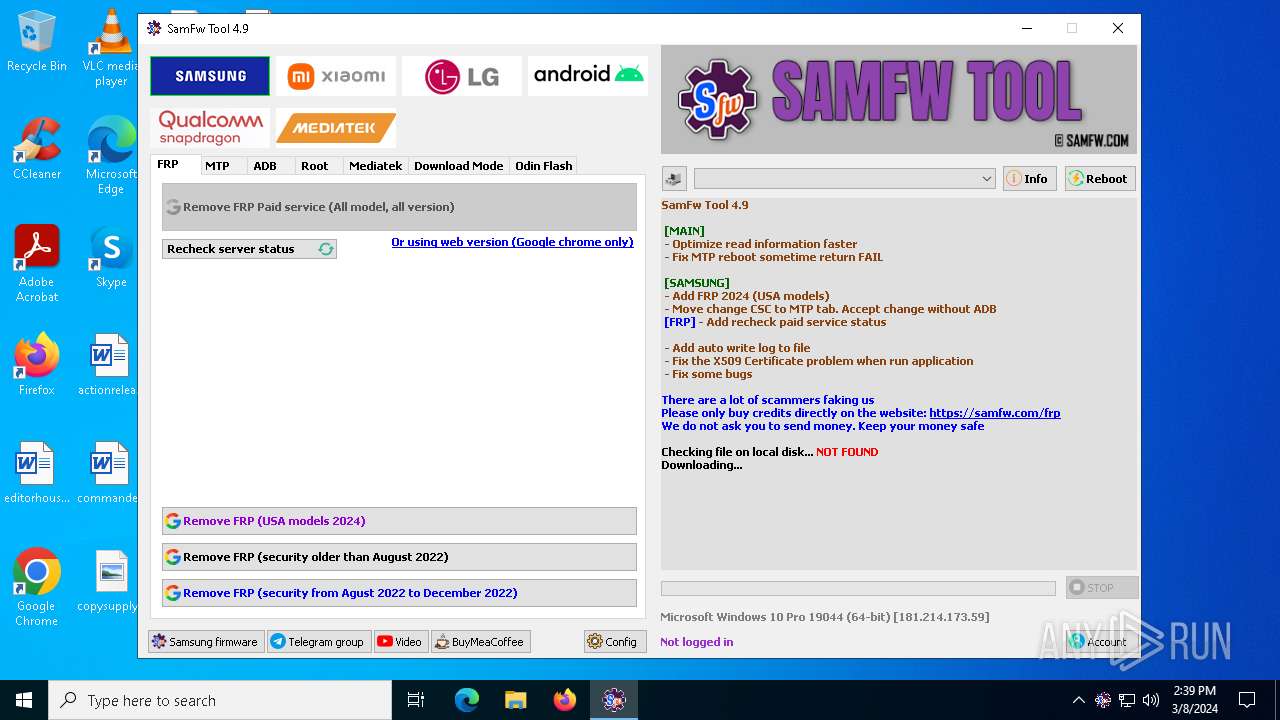Select the Qualcomm Snapdragon button
This screenshot has width=1280, height=720.
pyautogui.click(x=210, y=128)
